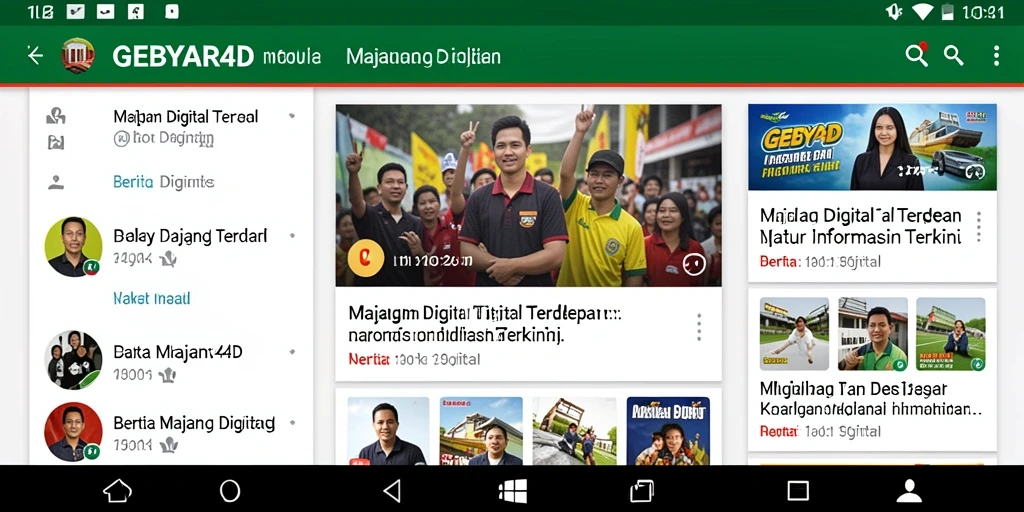The height and width of the screenshot is (512, 1024).
Task: Tap the crown icon under Barta Majant44D
Action: 167,376
